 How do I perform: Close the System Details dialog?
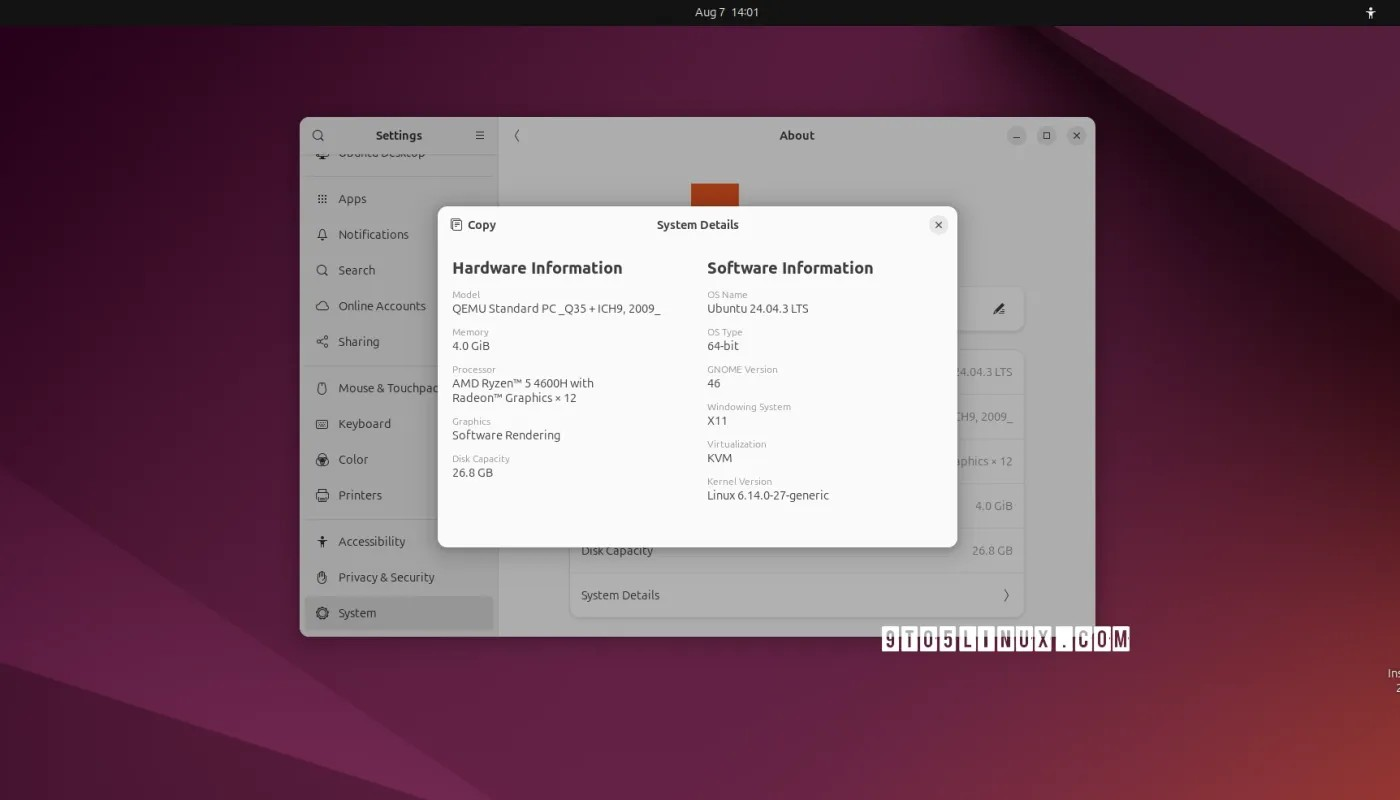click(937, 224)
